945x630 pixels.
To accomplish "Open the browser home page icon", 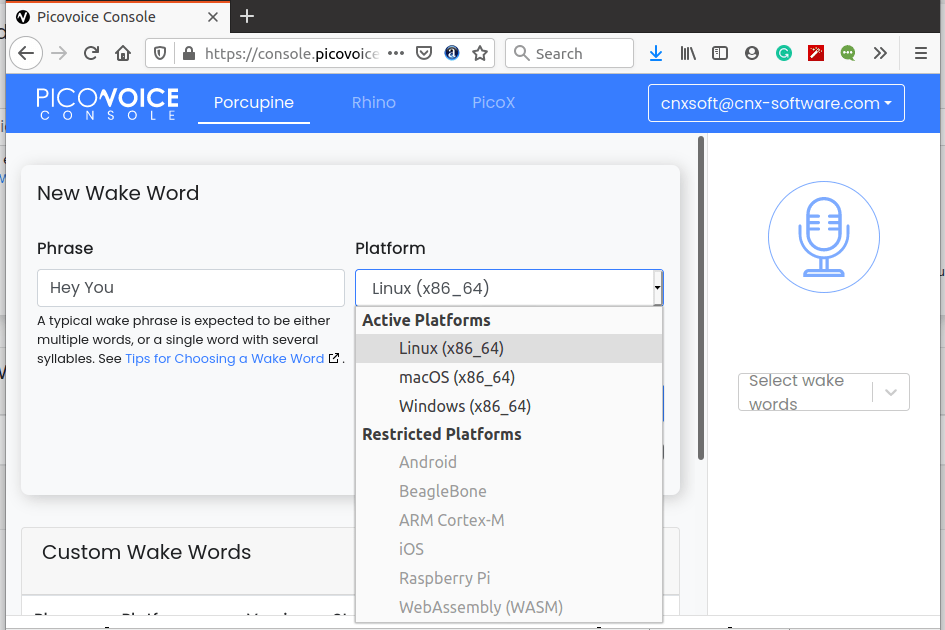I will (123, 54).
